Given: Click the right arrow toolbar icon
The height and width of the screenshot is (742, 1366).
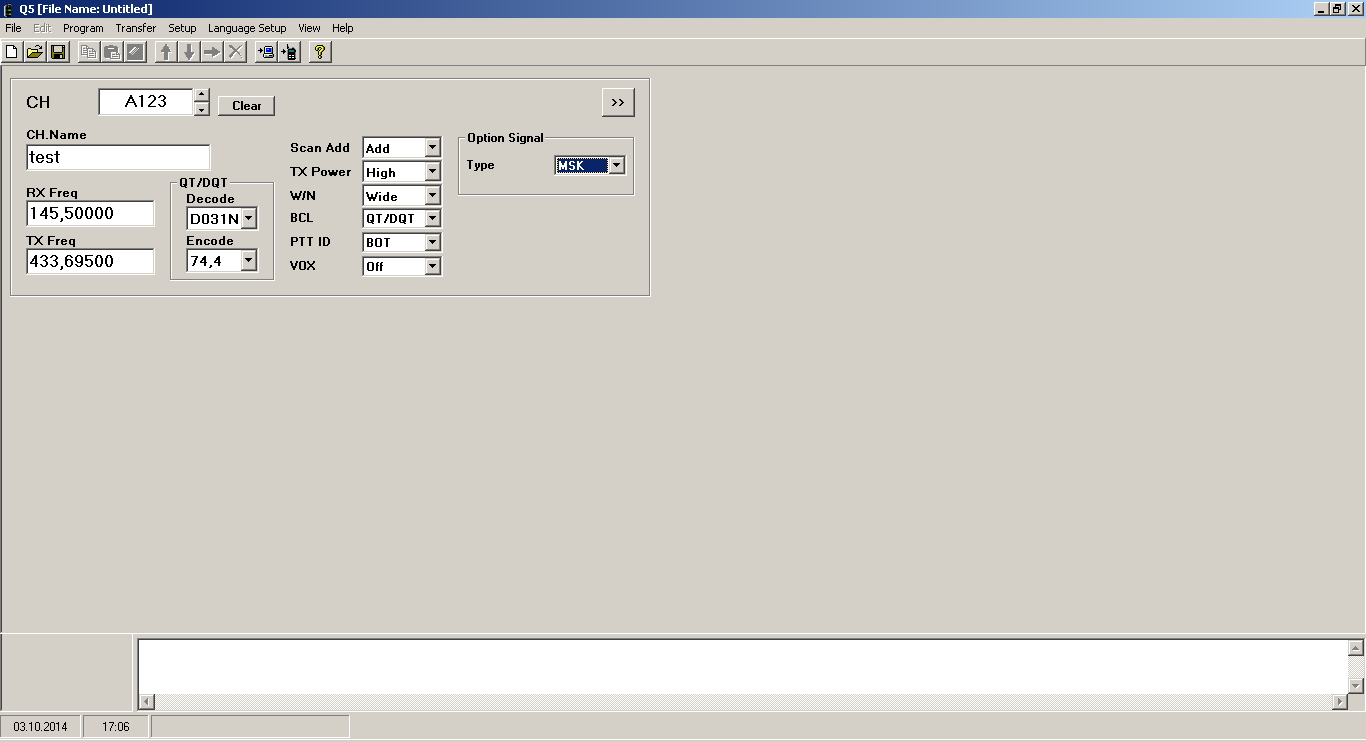Looking at the screenshot, I should coord(212,52).
